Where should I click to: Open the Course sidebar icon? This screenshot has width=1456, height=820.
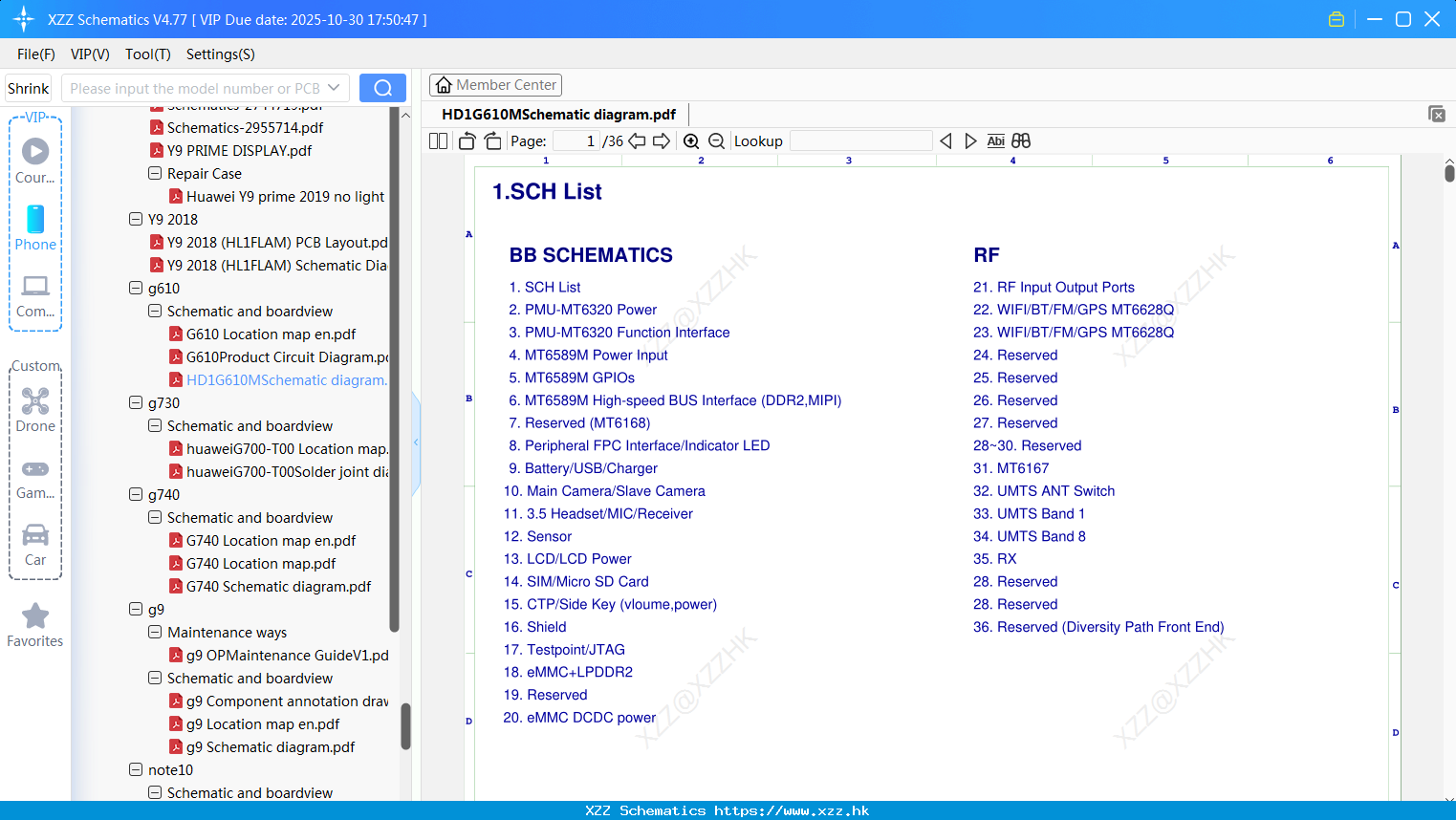(x=35, y=161)
